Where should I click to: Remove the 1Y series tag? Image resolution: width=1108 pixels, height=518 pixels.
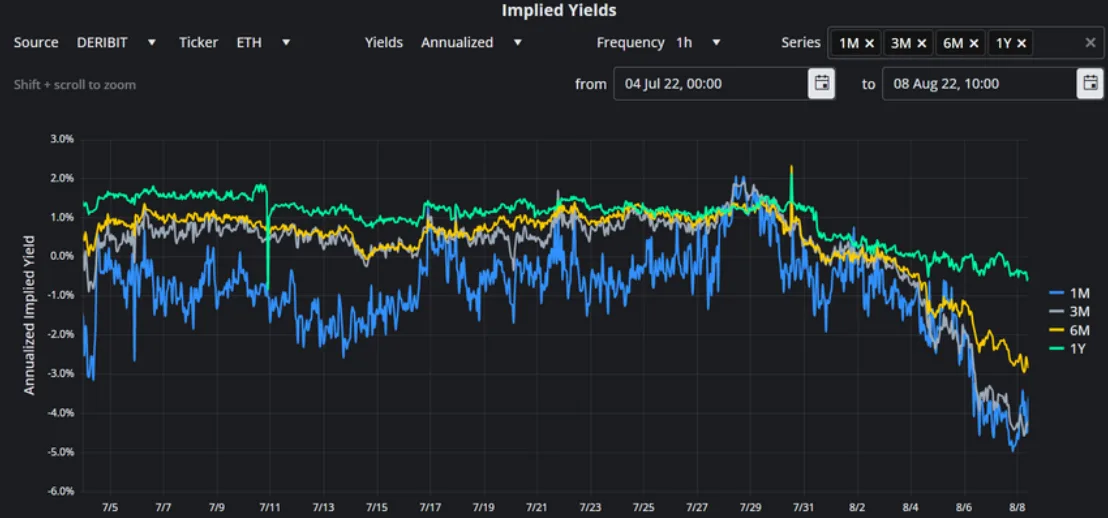click(x=1021, y=43)
